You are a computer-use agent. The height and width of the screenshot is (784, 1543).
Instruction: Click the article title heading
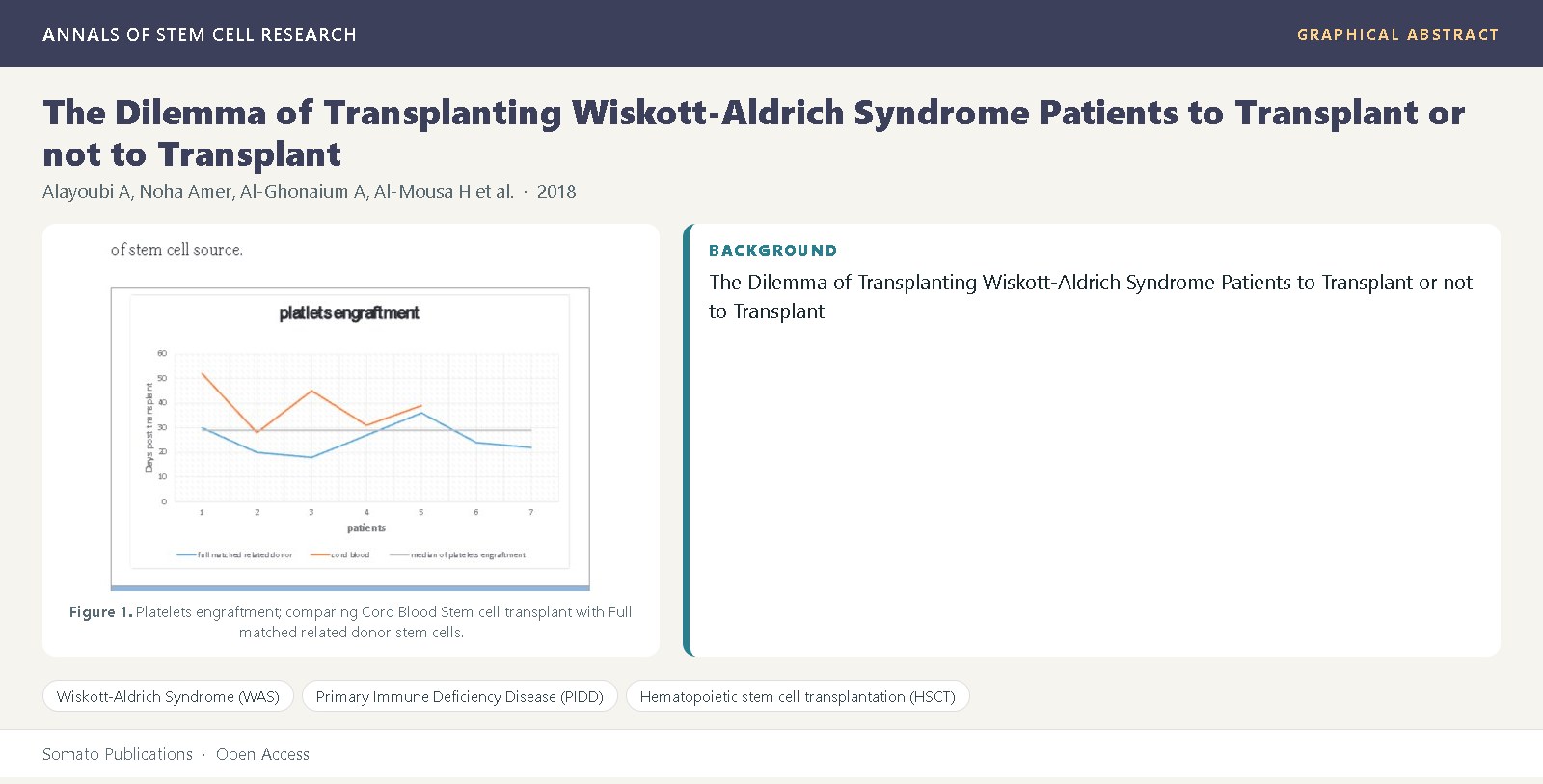[x=753, y=133]
